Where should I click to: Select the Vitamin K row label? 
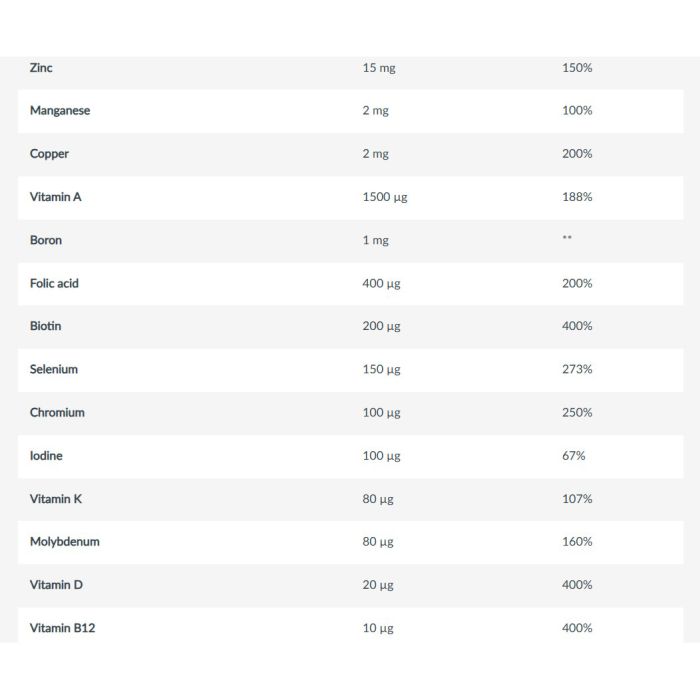56,499
